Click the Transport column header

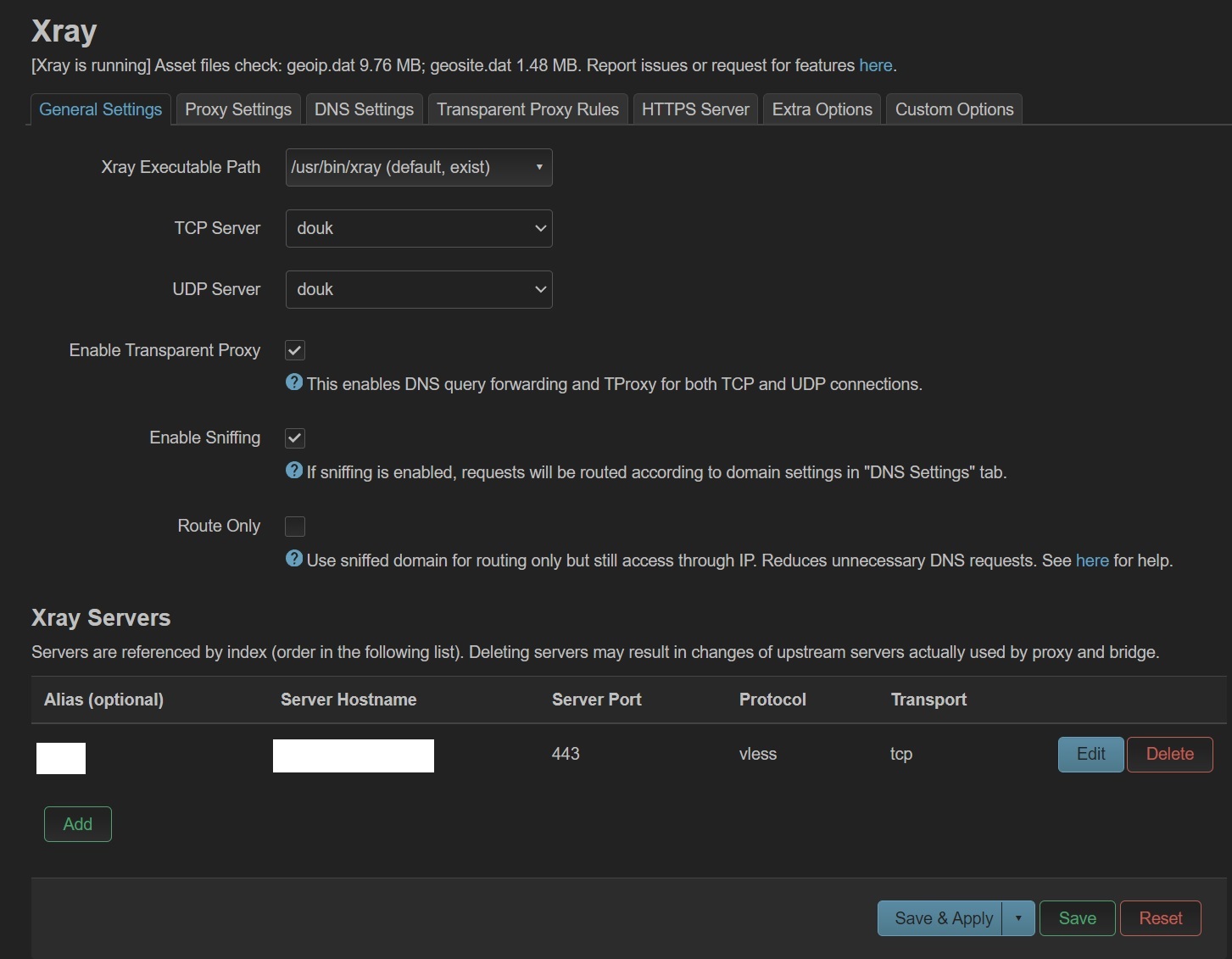coord(928,700)
